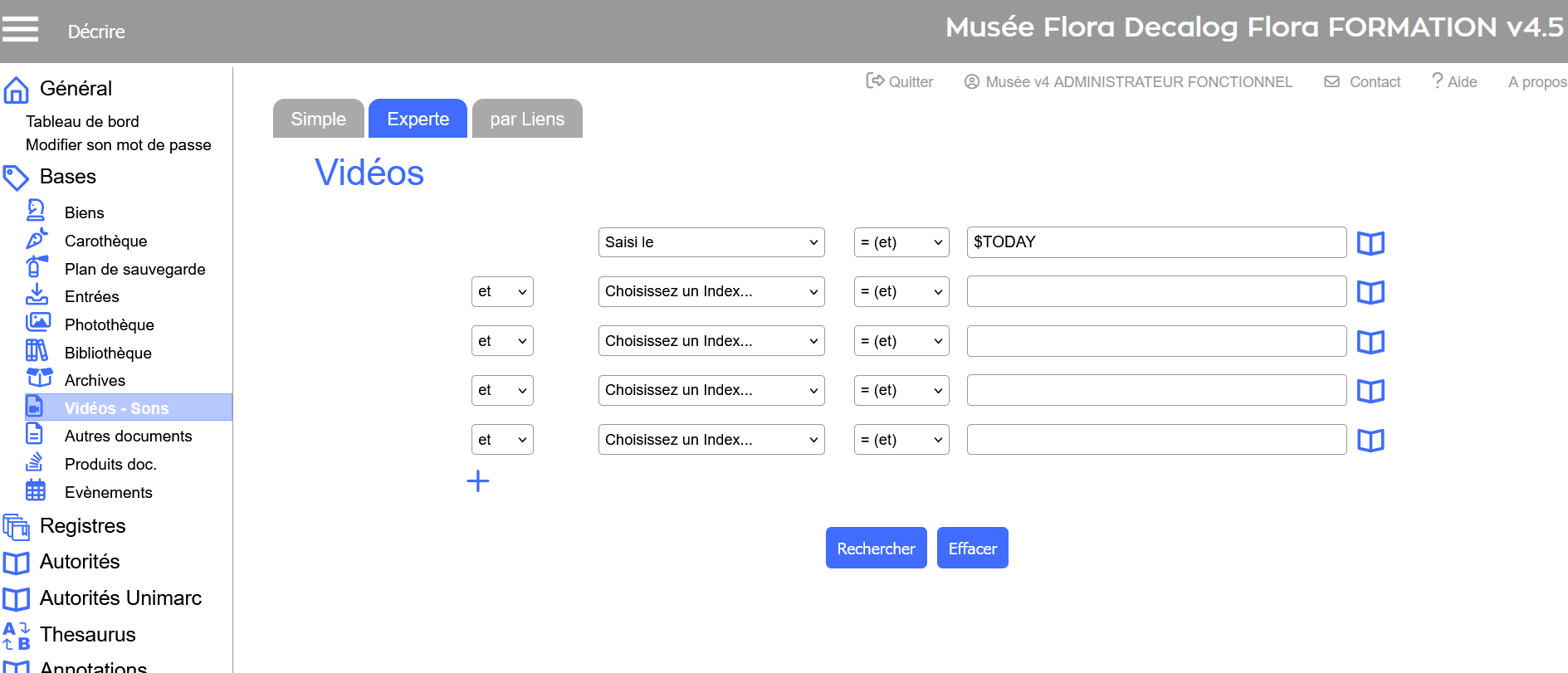Add a search criterion with plus icon
Image resolution: width=1568 pixels, height=673 pixels.
point(478,481)
